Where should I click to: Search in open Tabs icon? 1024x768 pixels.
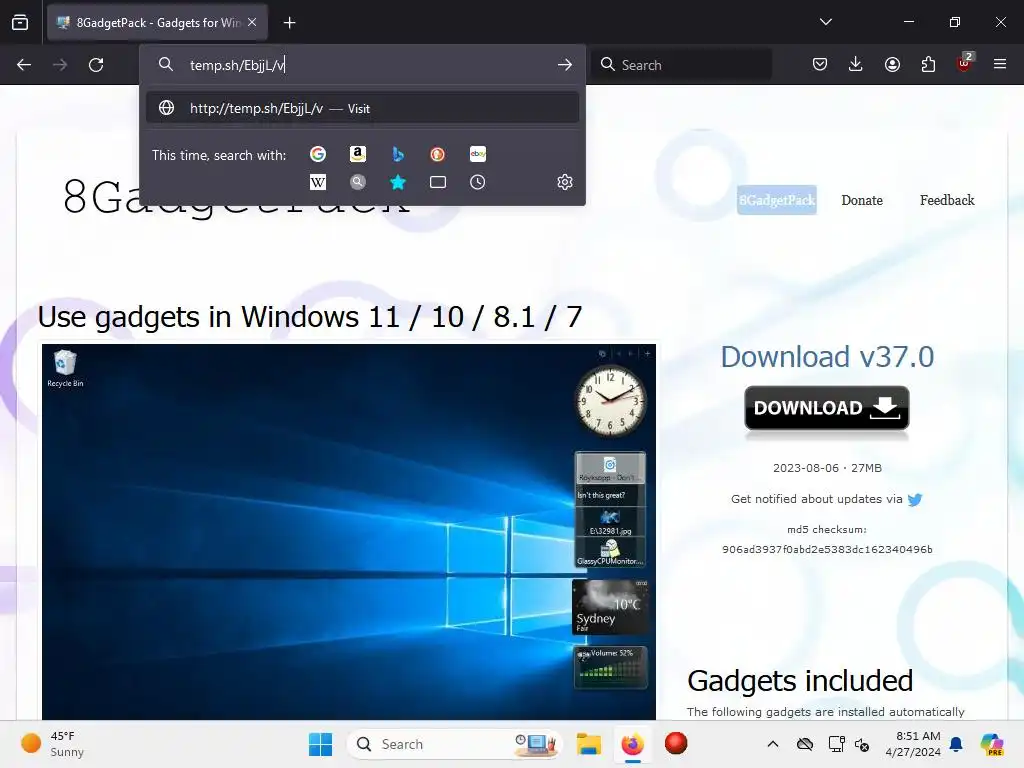click(438, 182)
